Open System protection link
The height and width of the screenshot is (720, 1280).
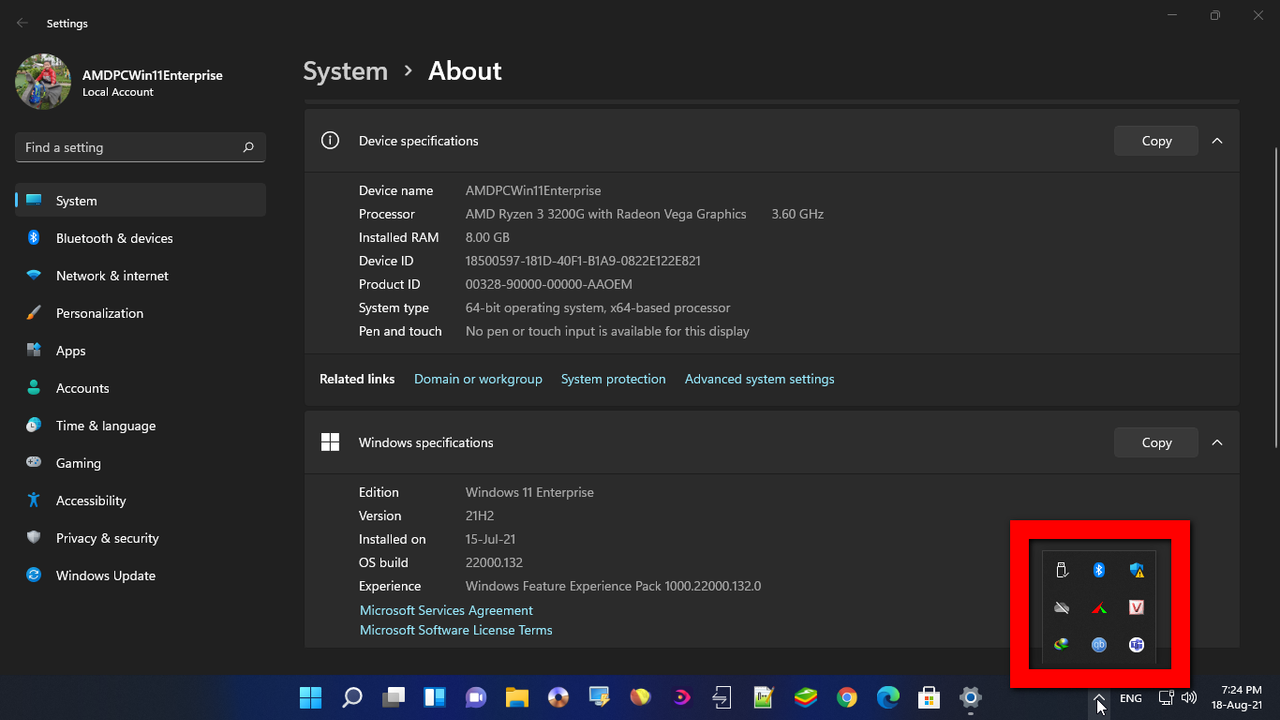point(613,379)
